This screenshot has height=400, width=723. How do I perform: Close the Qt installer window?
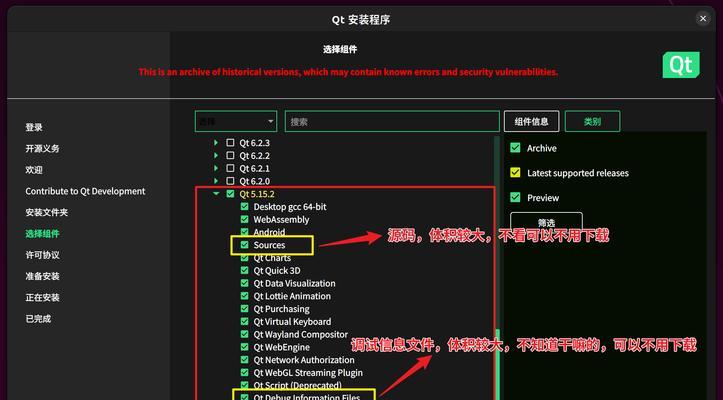coord(703,19)
